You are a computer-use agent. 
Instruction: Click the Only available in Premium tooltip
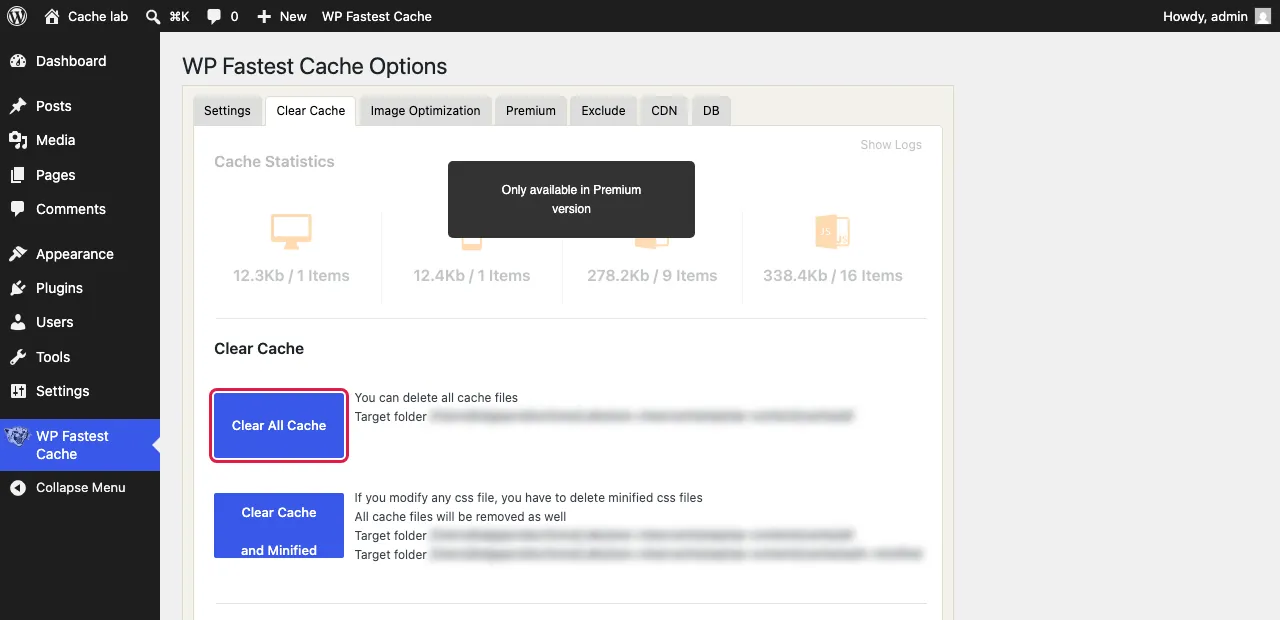(x=571, y=199)
